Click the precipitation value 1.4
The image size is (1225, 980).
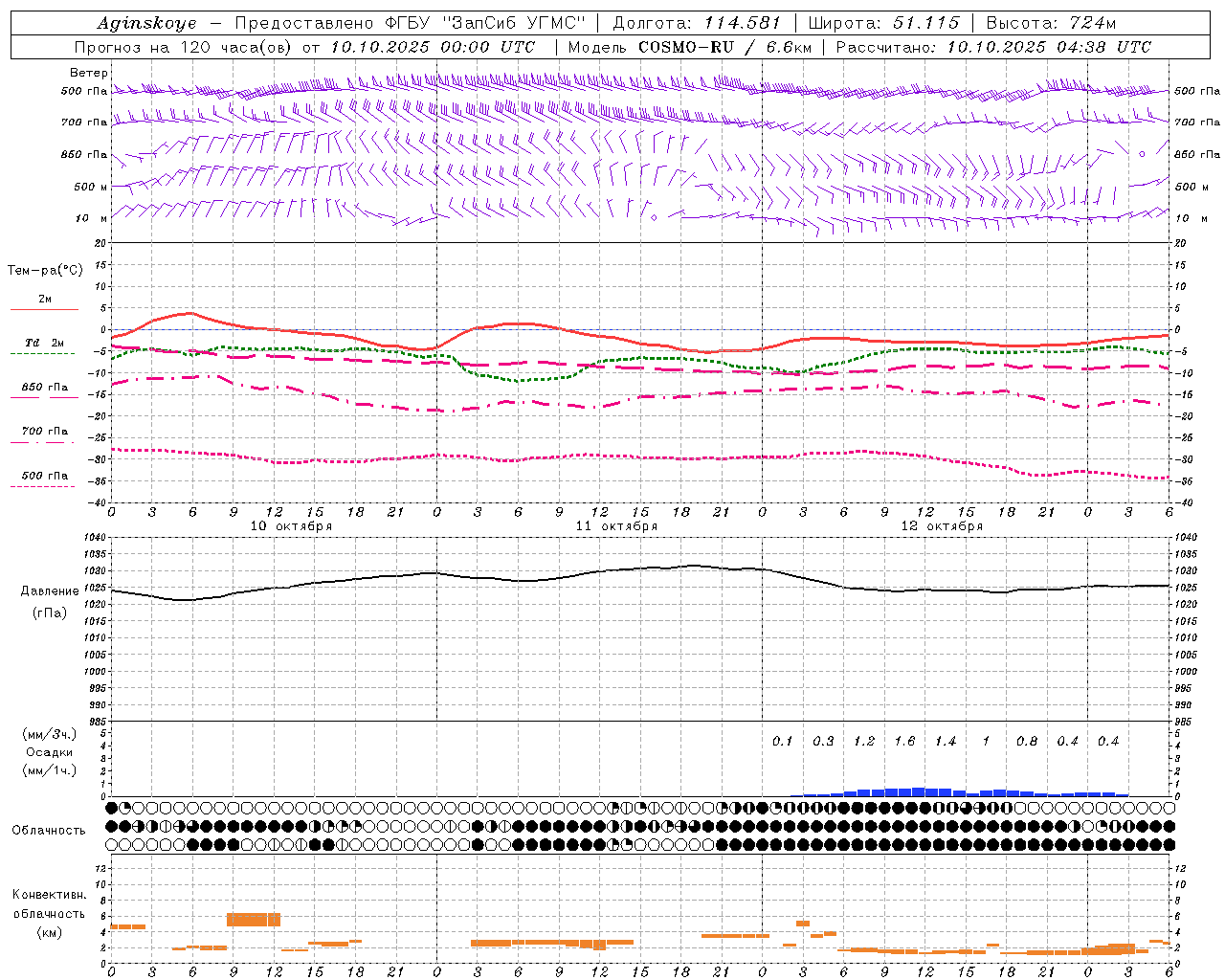[x=946, y=741]
